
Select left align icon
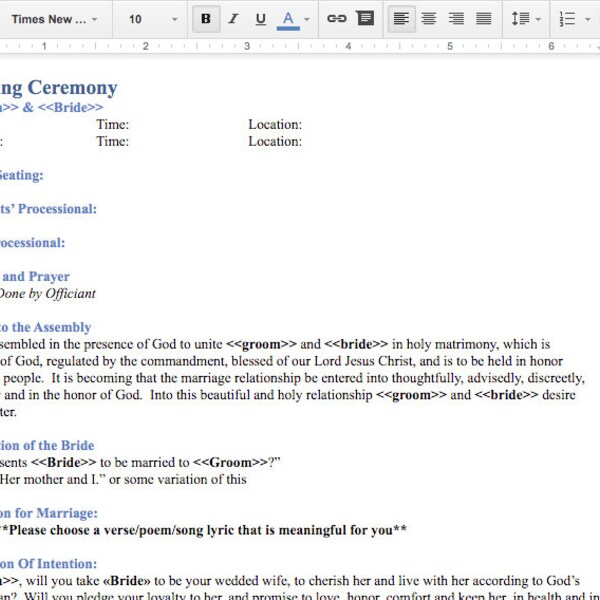(x=401, y=19)
